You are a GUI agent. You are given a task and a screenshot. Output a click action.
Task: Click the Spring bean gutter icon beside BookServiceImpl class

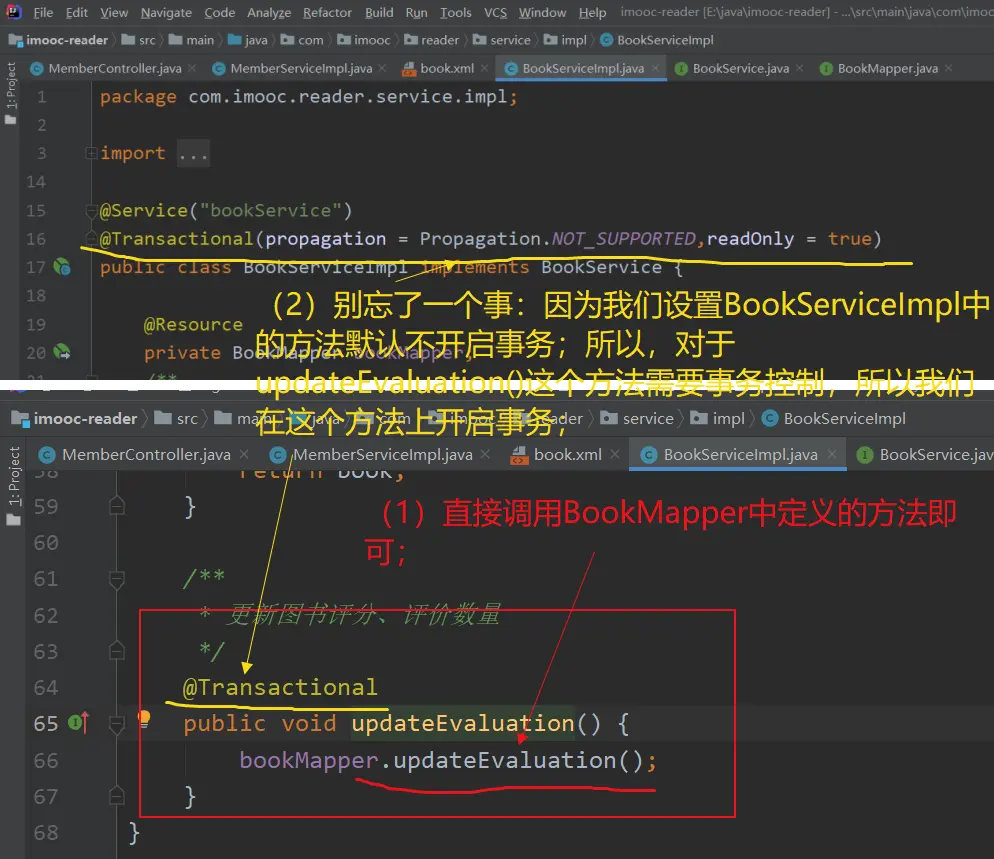pos(62,267)
